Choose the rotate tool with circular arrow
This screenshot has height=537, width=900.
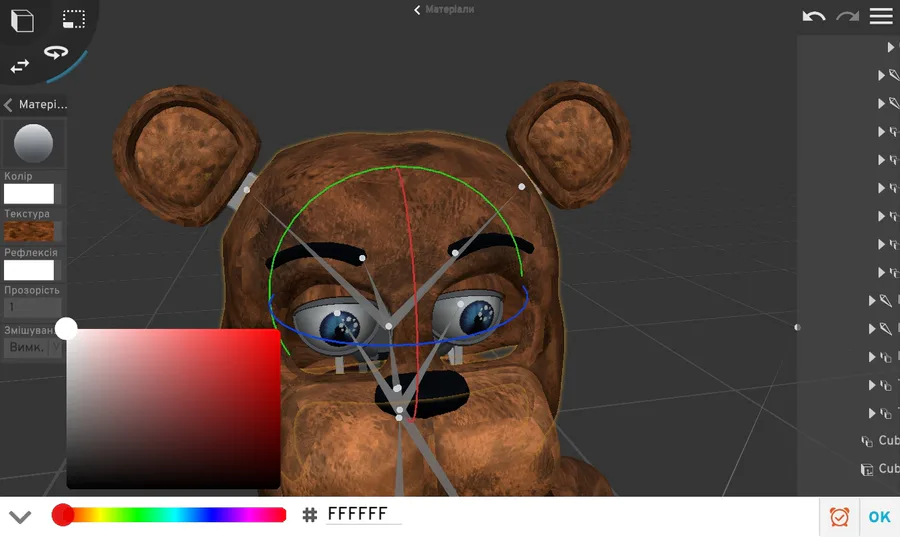(56, 53)
